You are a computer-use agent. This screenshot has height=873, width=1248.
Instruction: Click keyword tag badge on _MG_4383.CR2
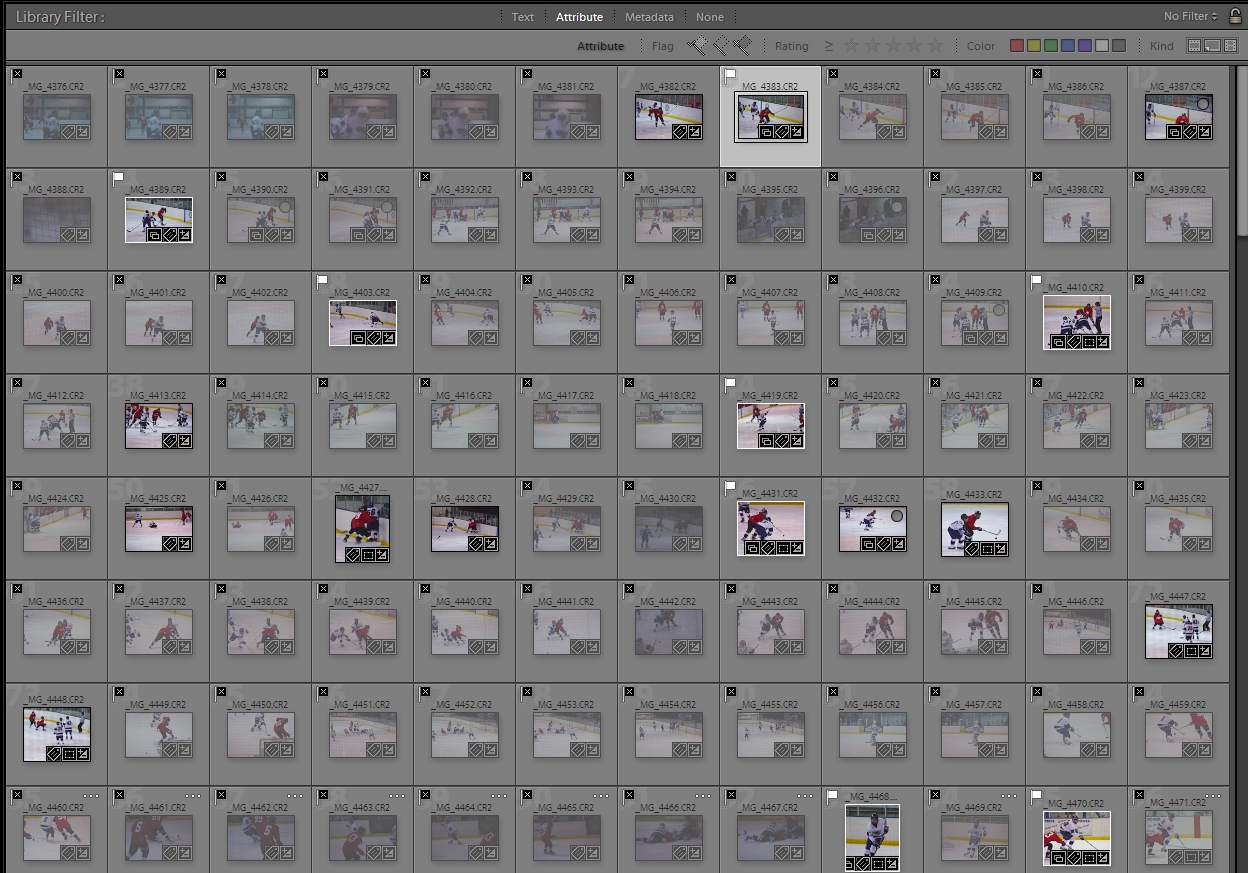781,132
